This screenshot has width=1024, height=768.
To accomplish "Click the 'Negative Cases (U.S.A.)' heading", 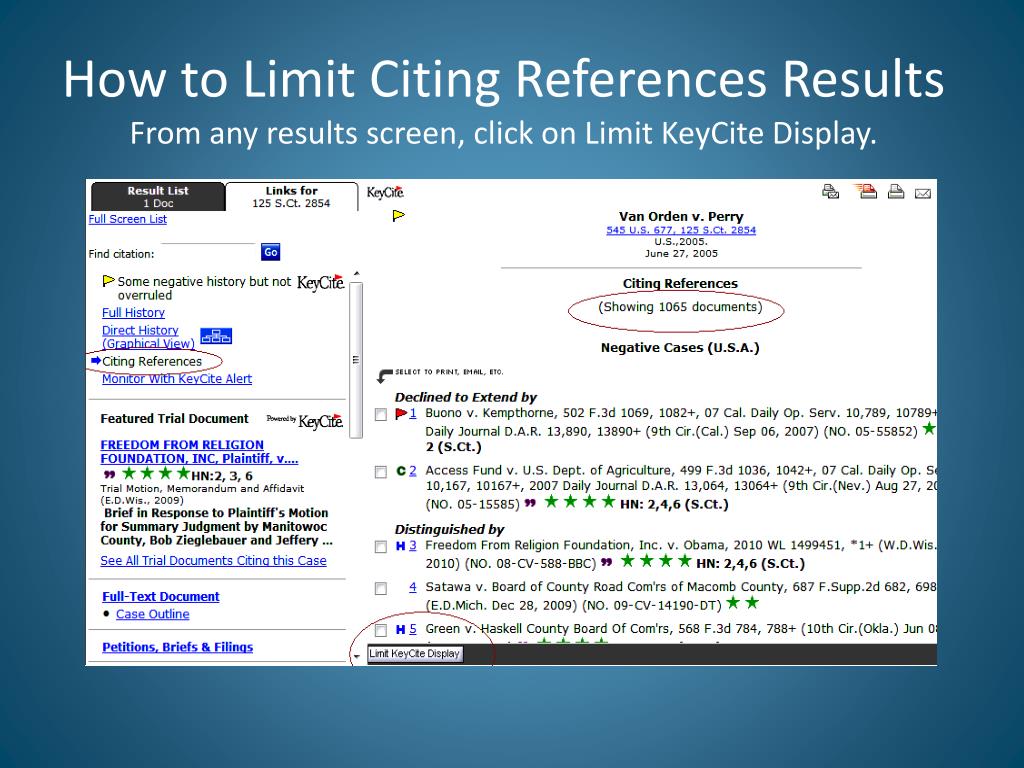I will click(x=680, y=347).
